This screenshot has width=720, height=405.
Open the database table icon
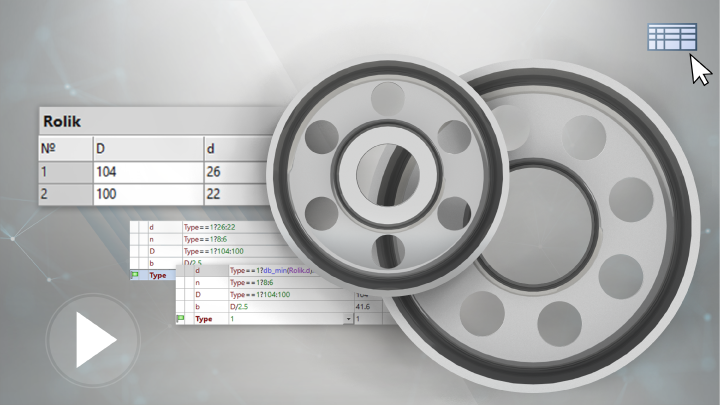coord(671,38)
